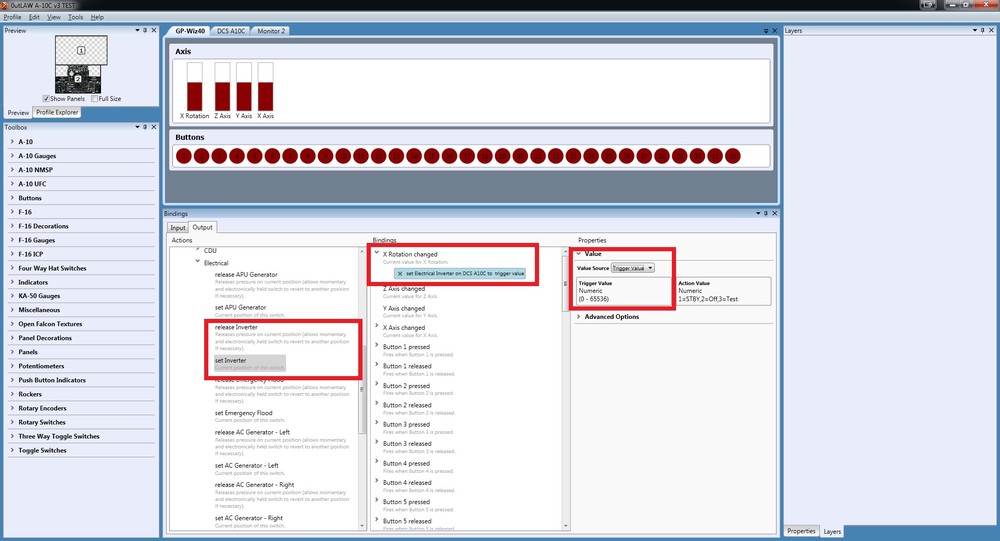Select the X Rotation axis bar
Viewport: 1000px width, 541px height.
click(195, 87)
